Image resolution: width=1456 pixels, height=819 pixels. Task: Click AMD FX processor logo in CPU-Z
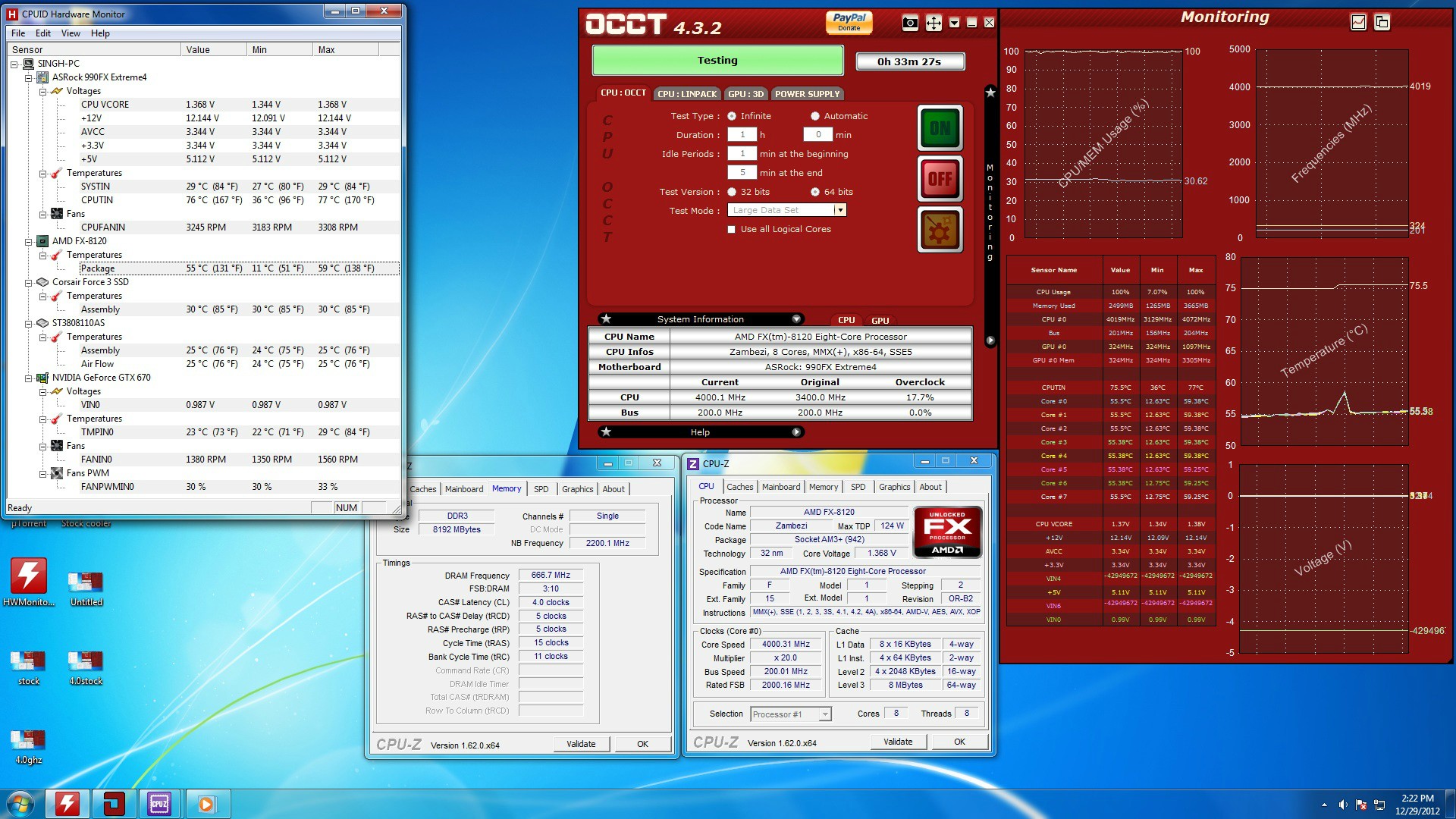[x=947, y=532]
